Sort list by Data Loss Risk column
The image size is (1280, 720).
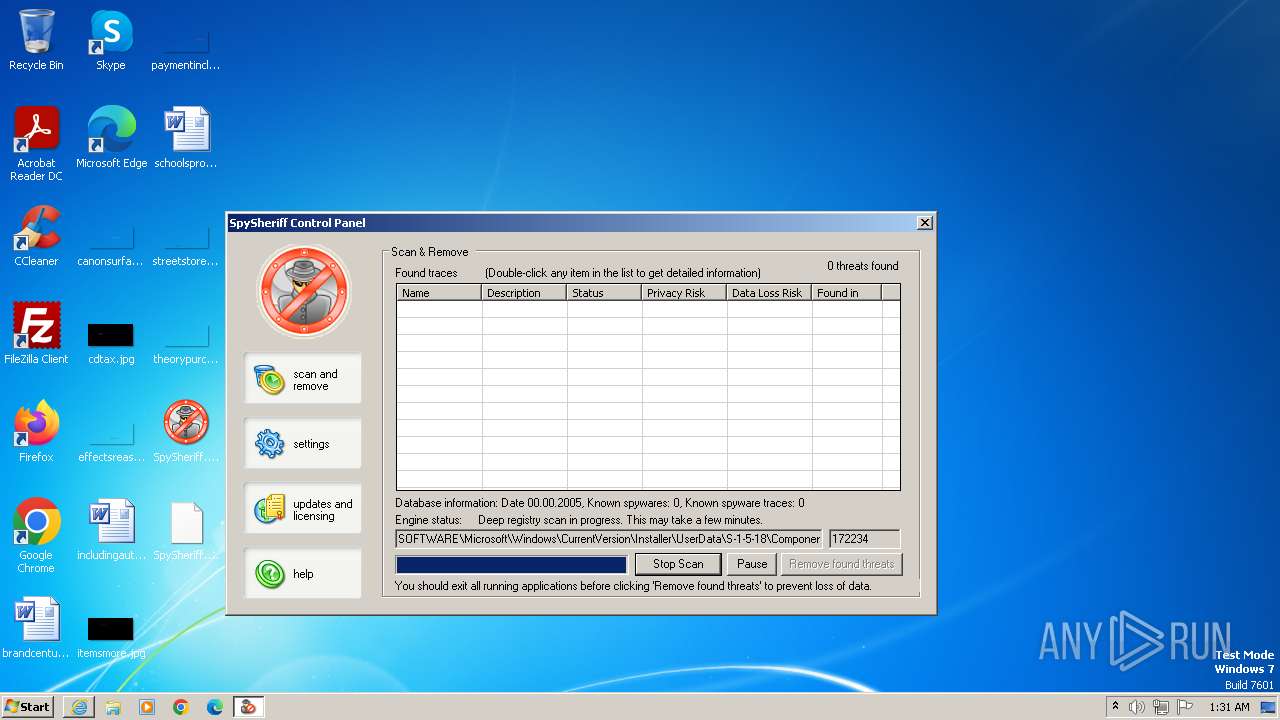coord(769,293)
